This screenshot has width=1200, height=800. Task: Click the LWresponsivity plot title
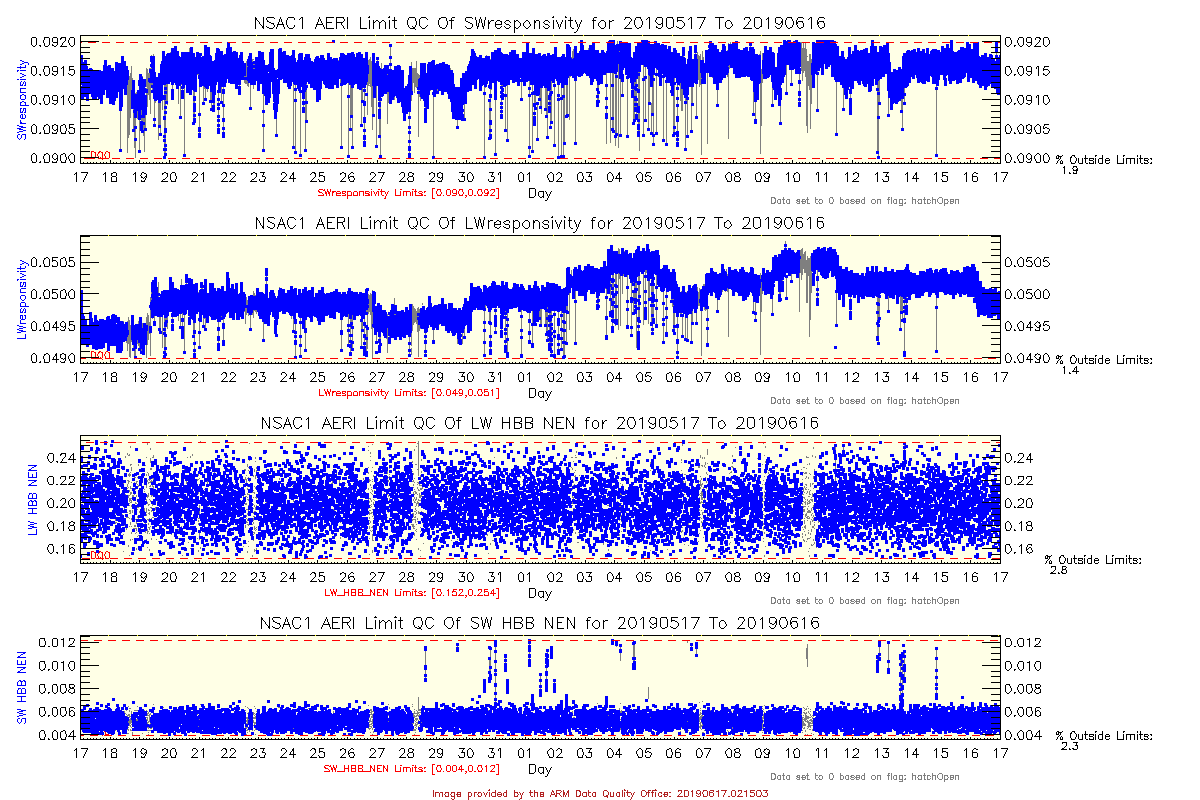[x=540, y=223]
